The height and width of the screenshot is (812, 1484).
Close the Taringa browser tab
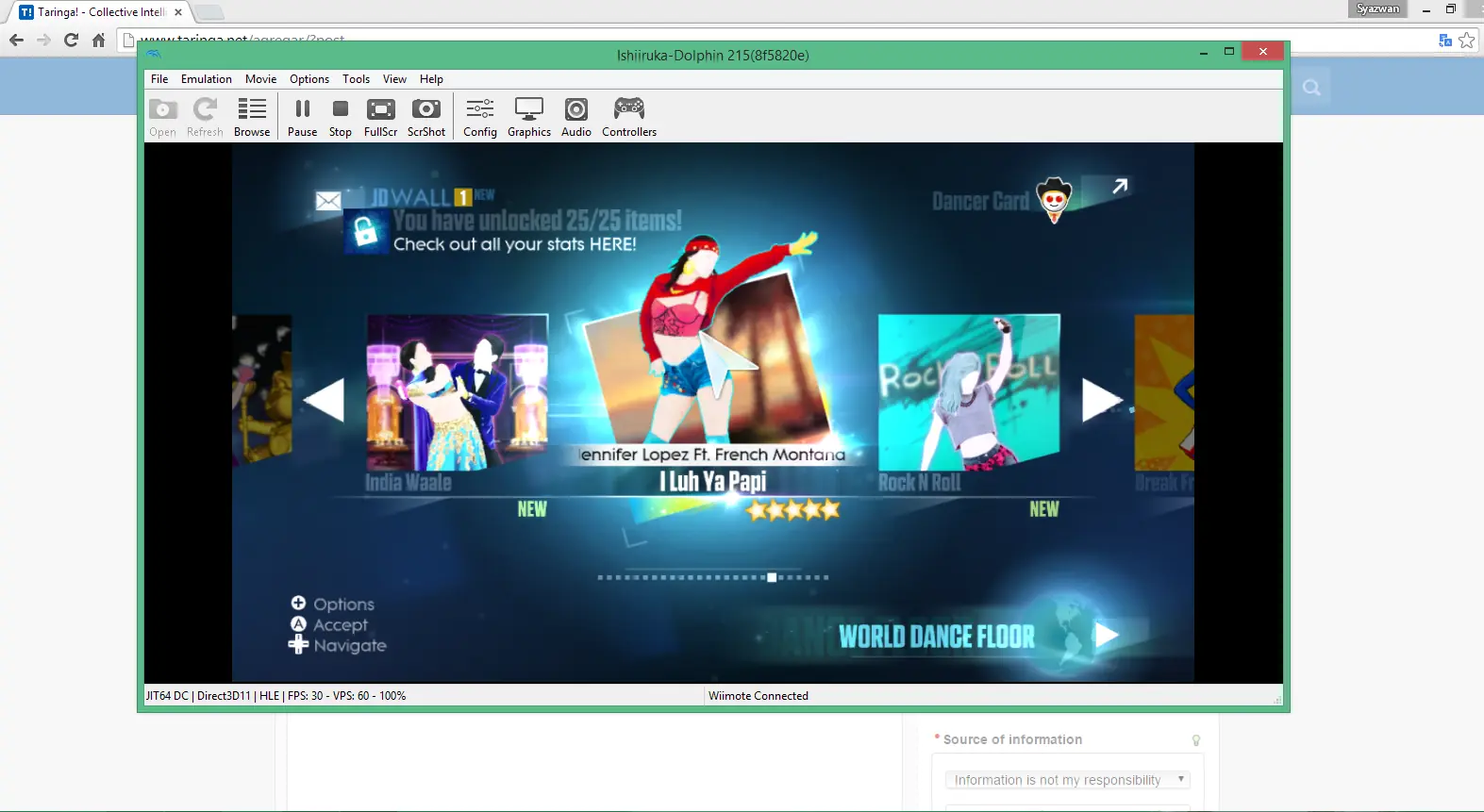coord(178,12)
